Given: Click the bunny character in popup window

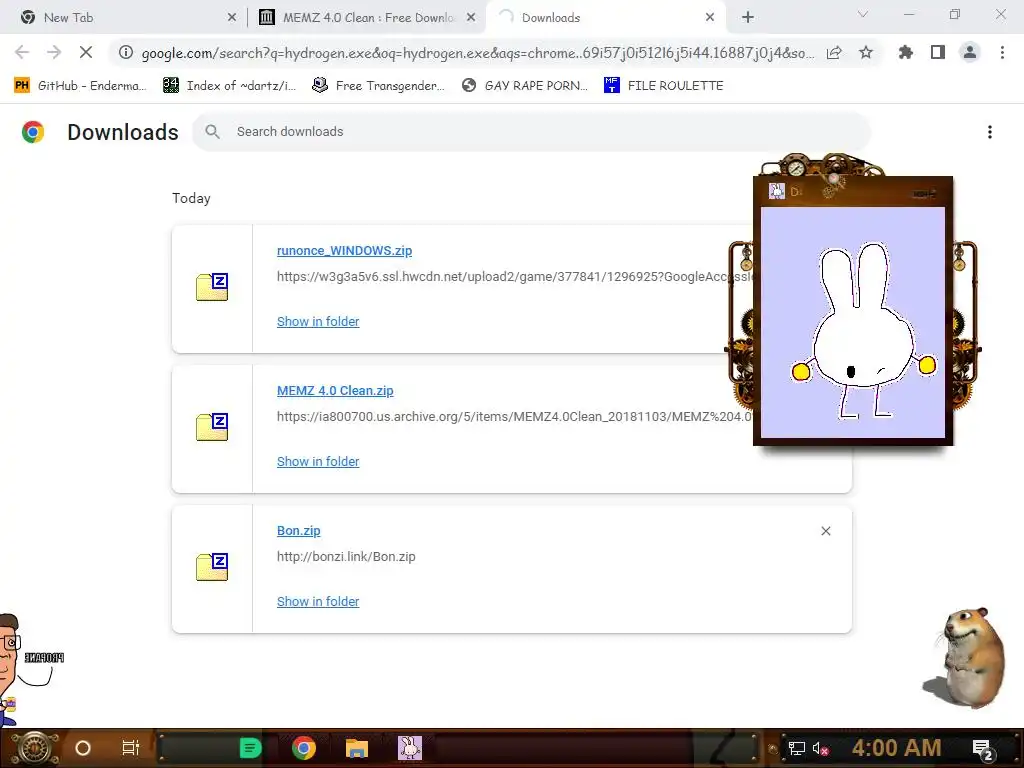Looking at the screenshot, I should [x=863, y=333].
